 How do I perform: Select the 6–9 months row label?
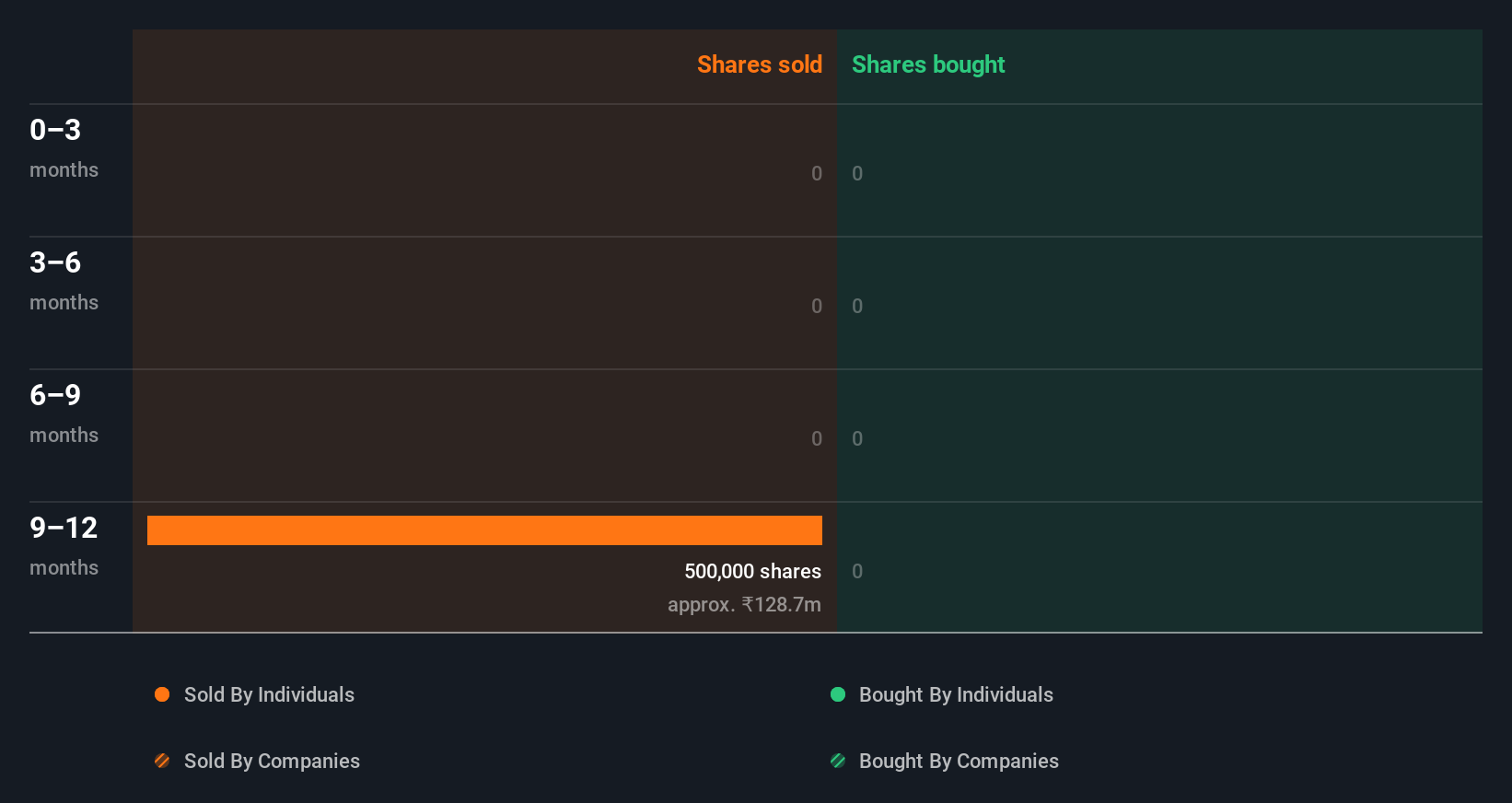tap(64, 413)
